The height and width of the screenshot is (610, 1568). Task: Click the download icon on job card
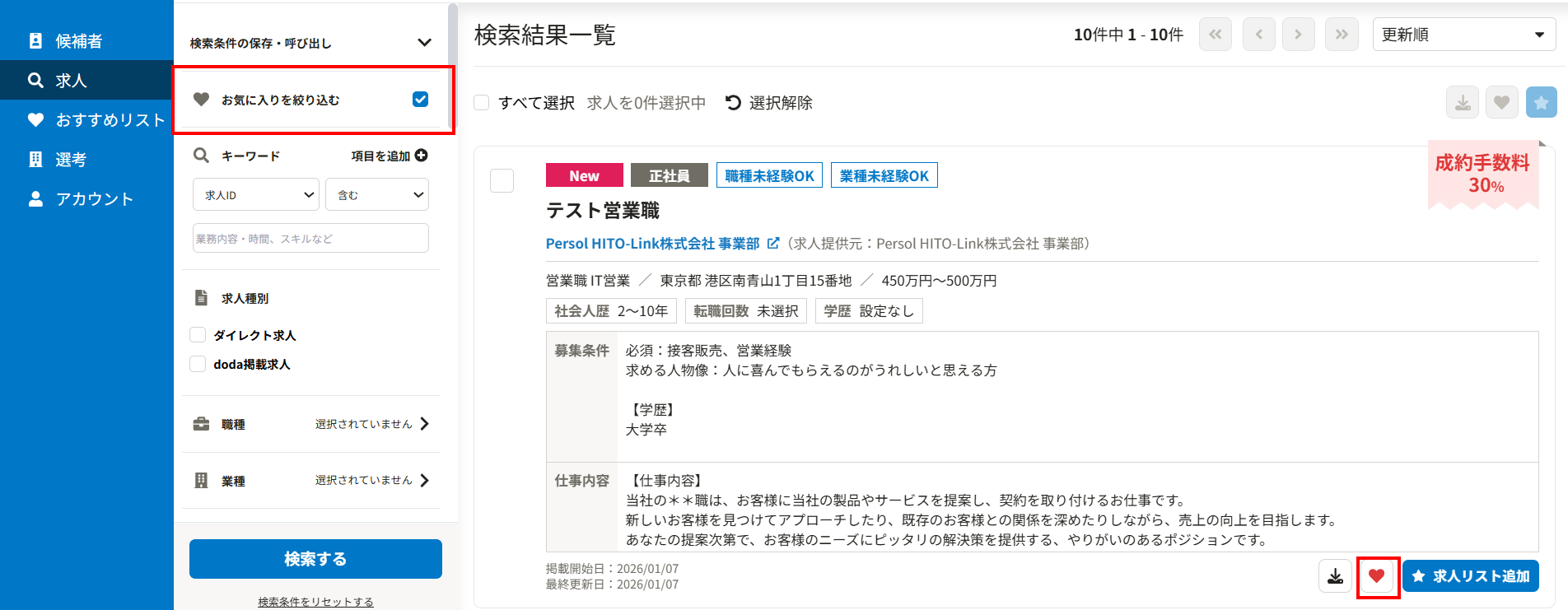coord(1335,576)
